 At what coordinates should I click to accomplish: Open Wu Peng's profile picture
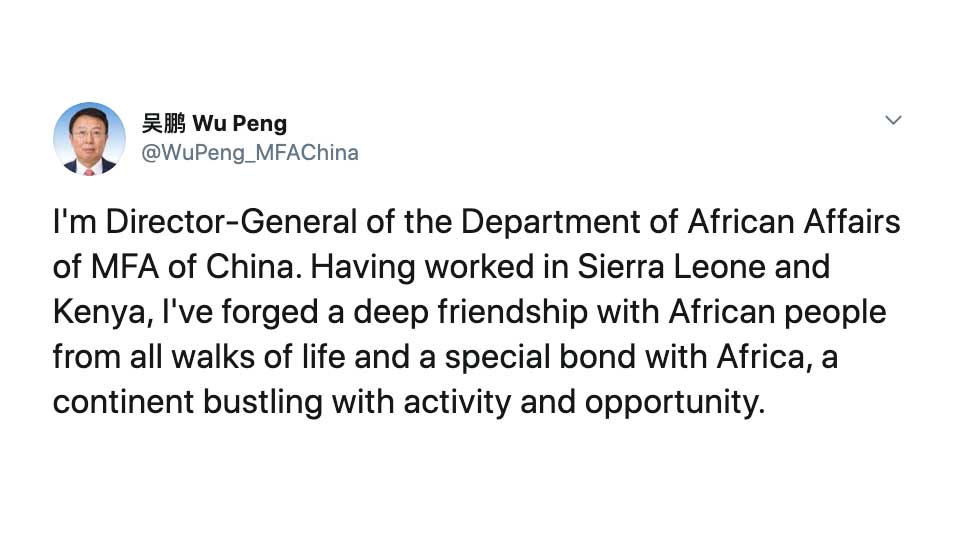[89, 138]
